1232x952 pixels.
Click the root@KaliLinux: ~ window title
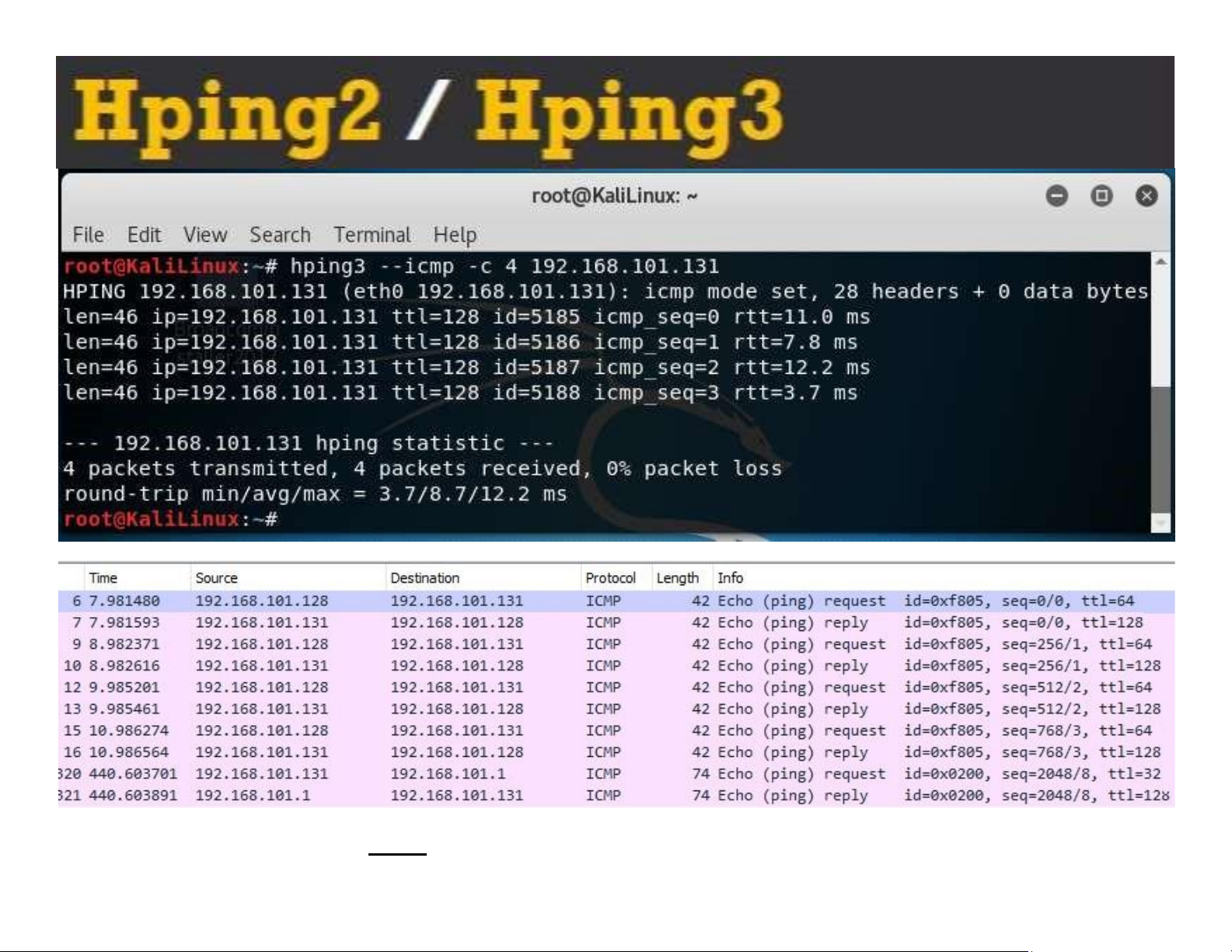tap(614, 195)
